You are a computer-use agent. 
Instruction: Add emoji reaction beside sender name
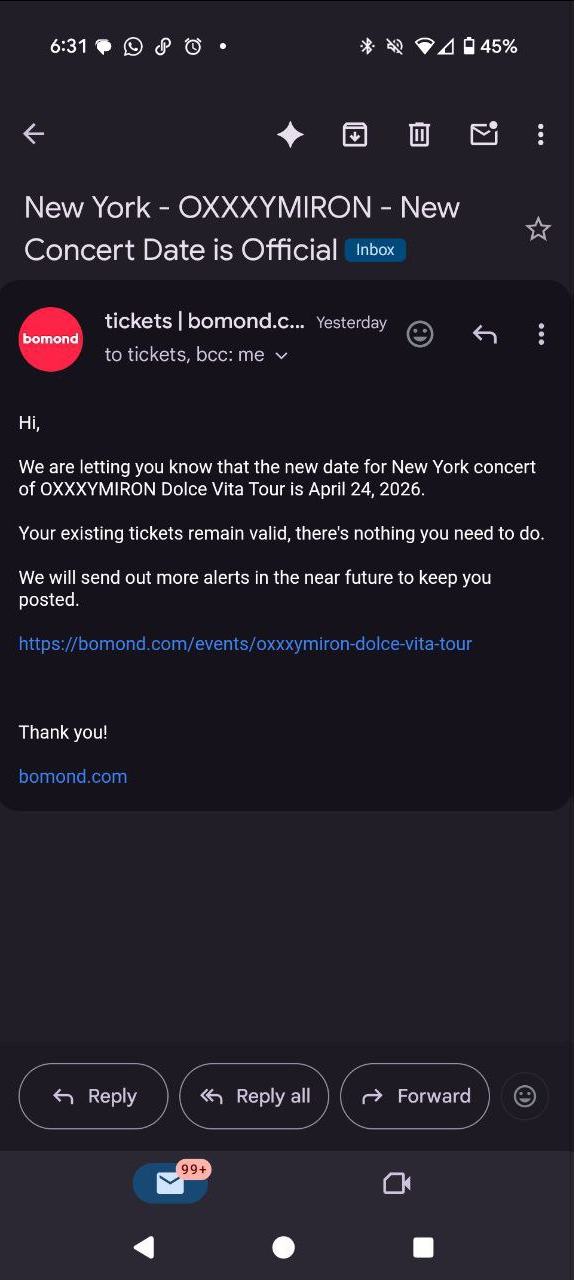420,334
